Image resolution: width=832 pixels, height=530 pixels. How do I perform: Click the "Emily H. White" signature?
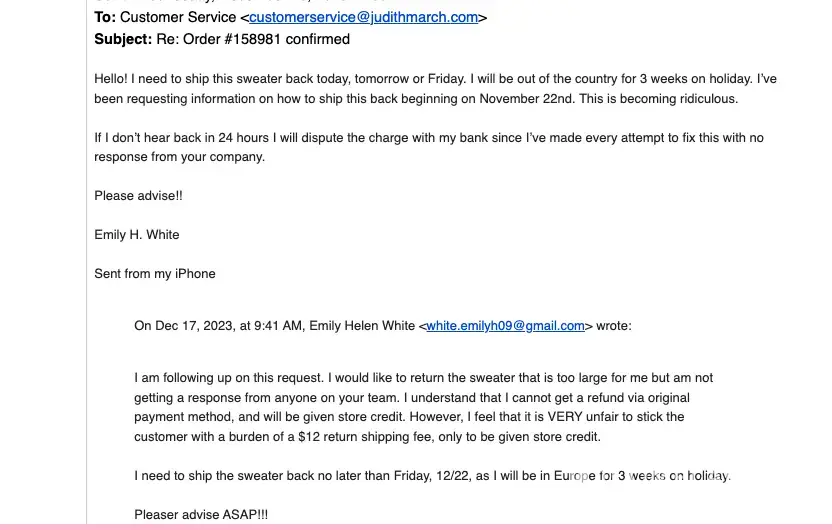point(137,234)
